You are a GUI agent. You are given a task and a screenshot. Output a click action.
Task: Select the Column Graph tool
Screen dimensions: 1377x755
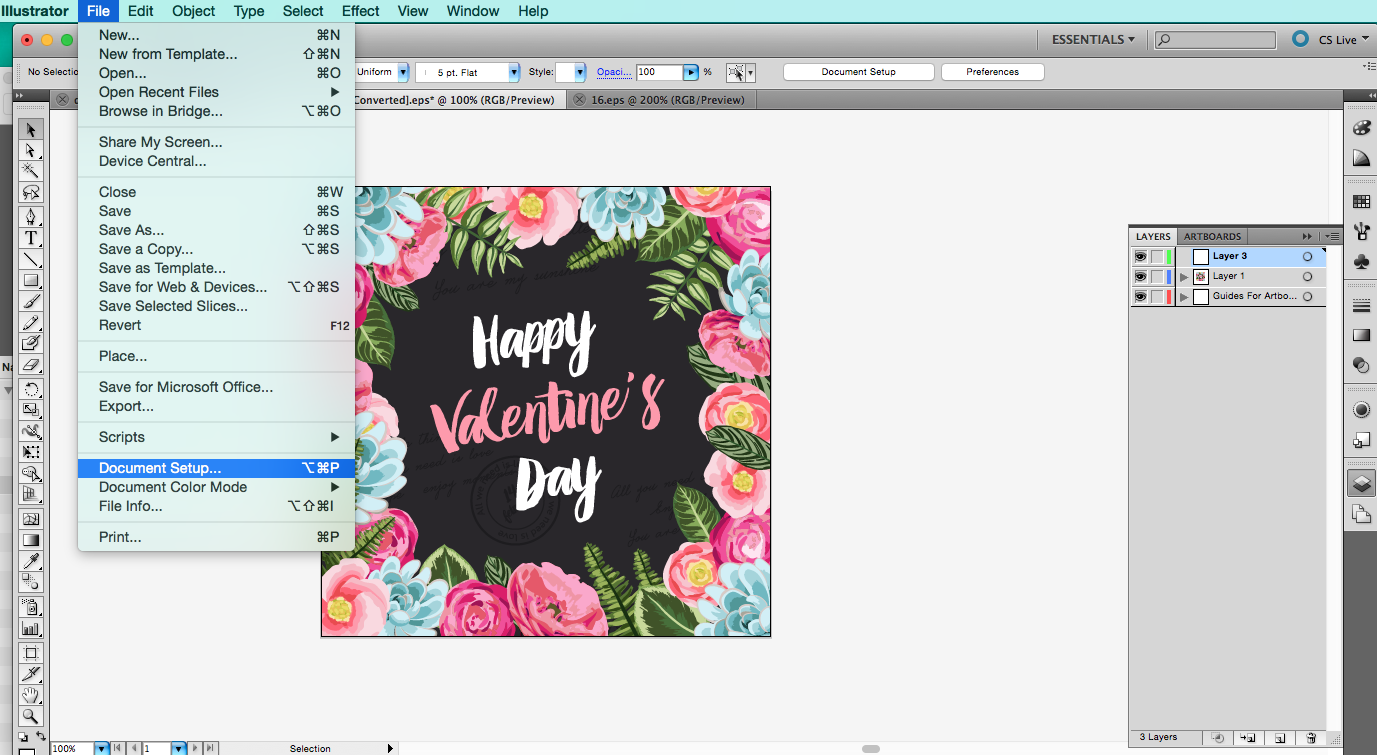click(31, 629)
